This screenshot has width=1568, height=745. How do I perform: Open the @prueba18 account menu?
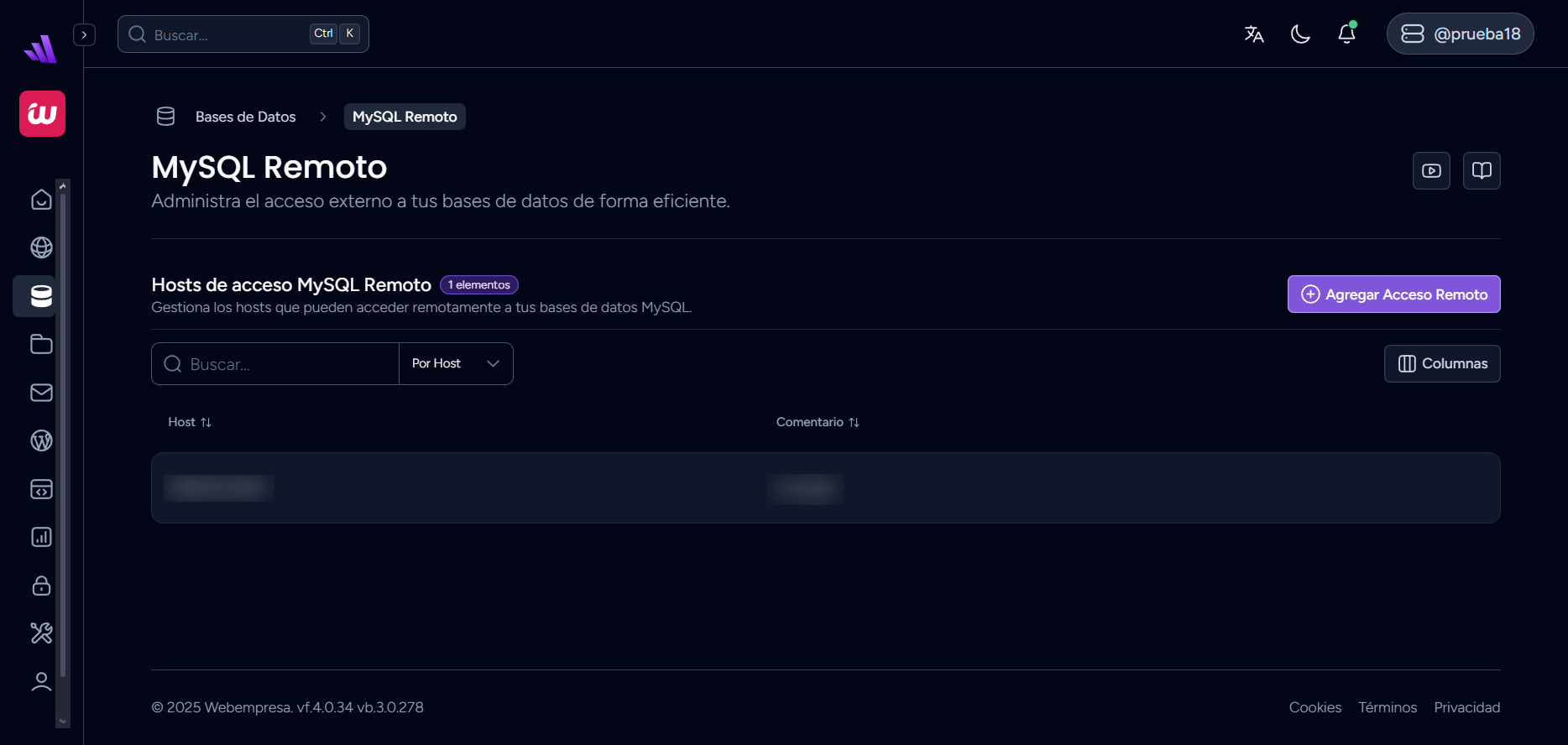pos(1460,34)
